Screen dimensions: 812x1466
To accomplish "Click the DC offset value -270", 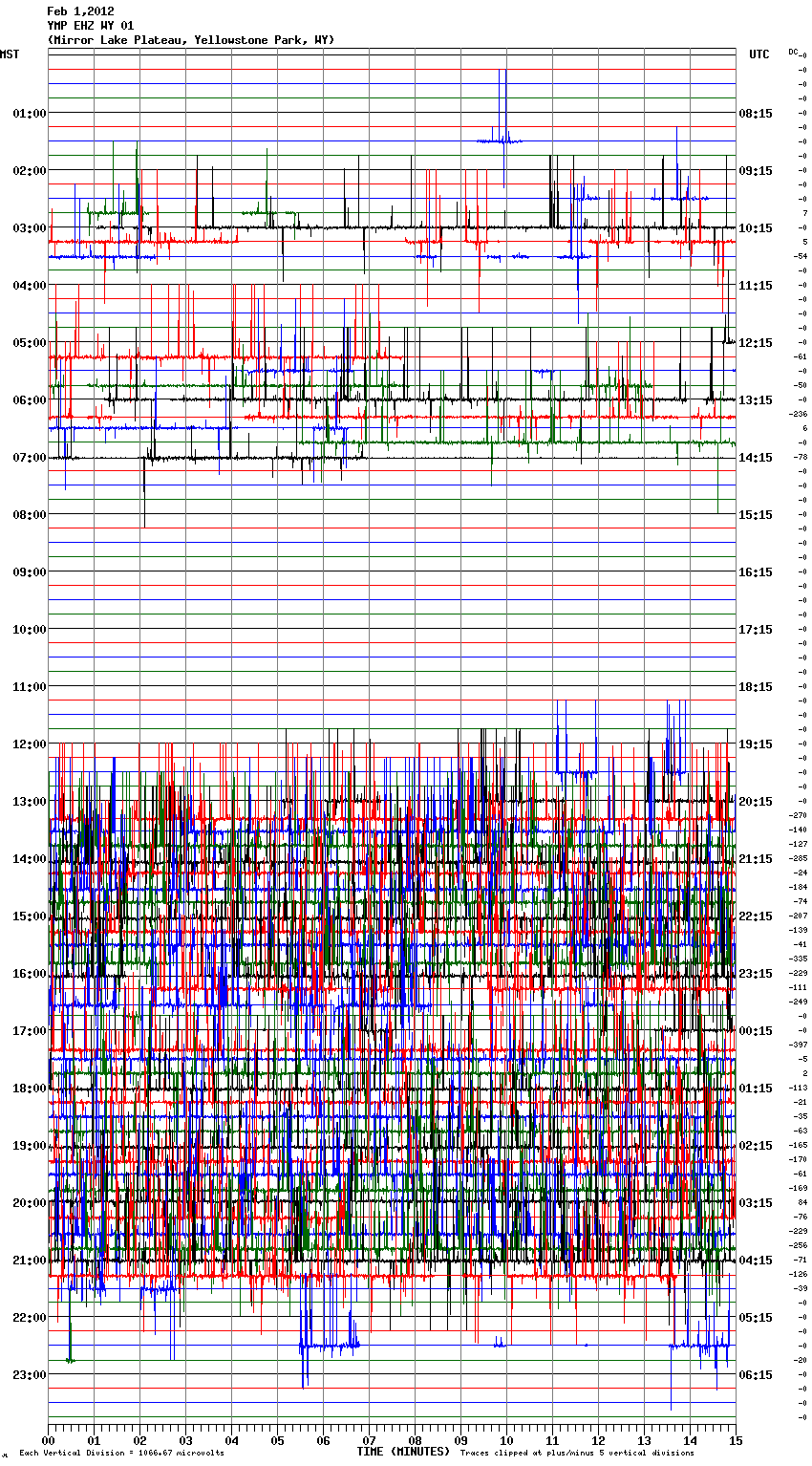I will [x=798, y=815].
